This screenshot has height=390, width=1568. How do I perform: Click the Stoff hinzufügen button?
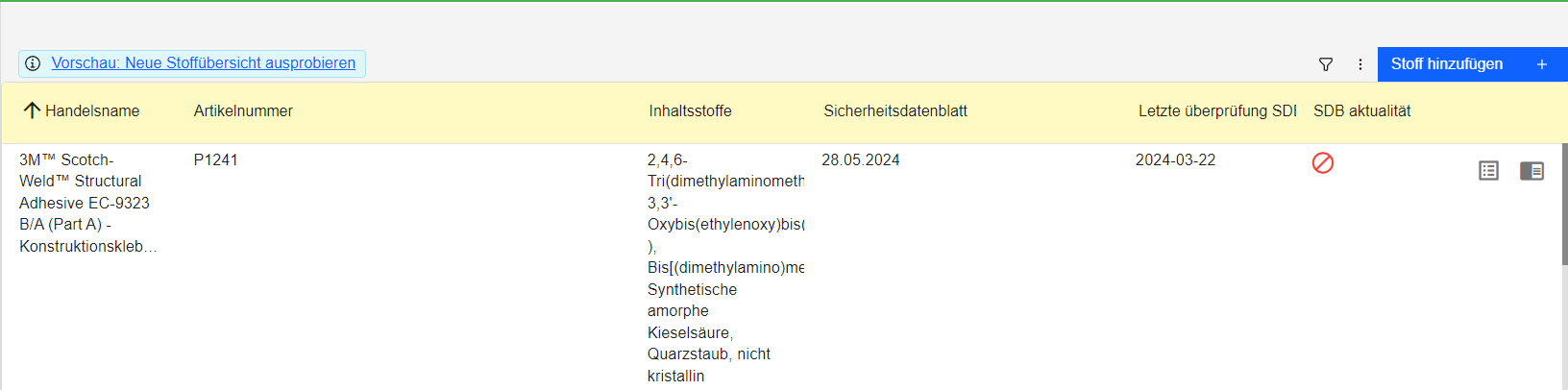click(1473, 64)
